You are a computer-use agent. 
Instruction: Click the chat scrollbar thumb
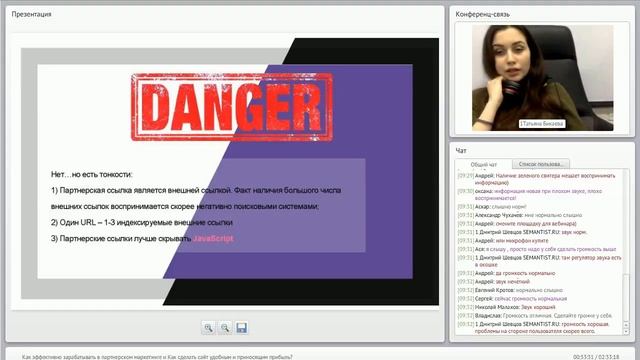pyautogui.click(x=626, y=298)
